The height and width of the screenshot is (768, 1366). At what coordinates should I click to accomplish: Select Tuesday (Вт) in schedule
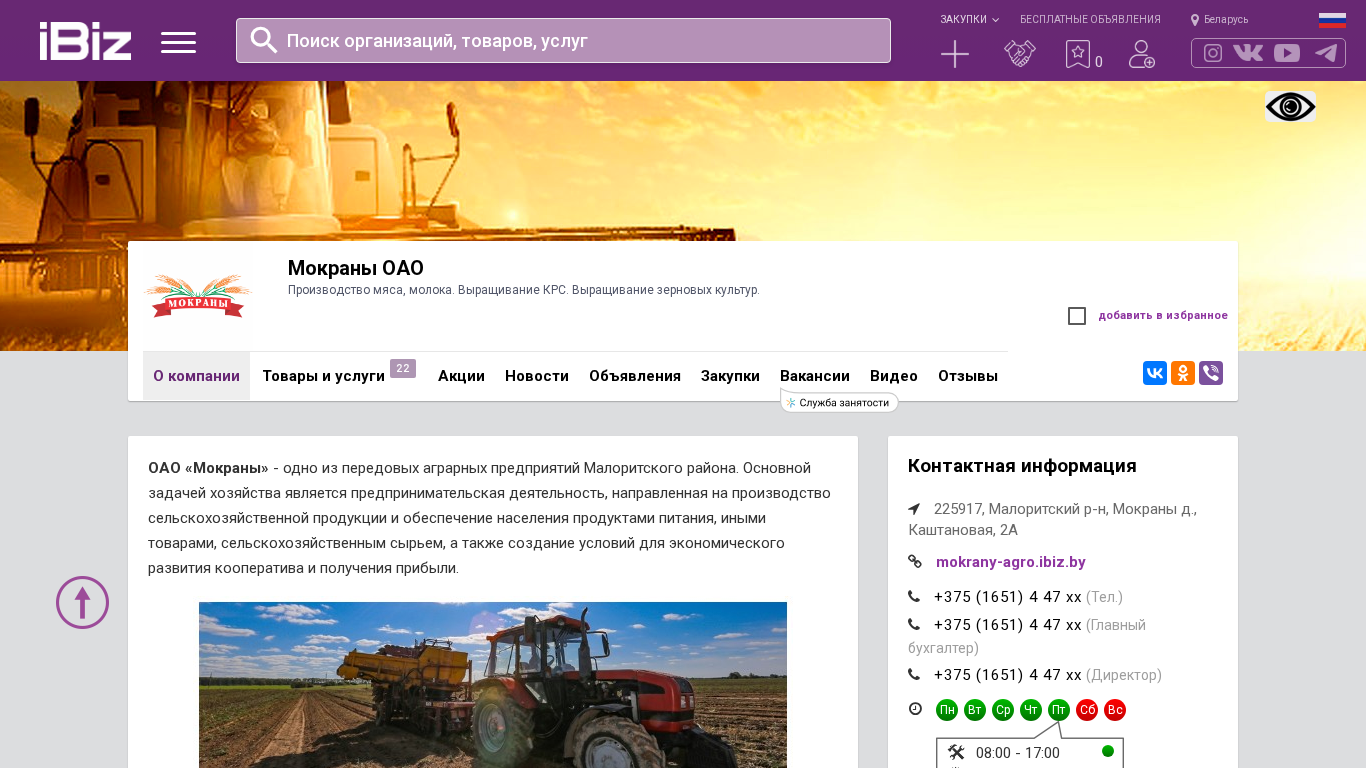(x=975, y=710)
